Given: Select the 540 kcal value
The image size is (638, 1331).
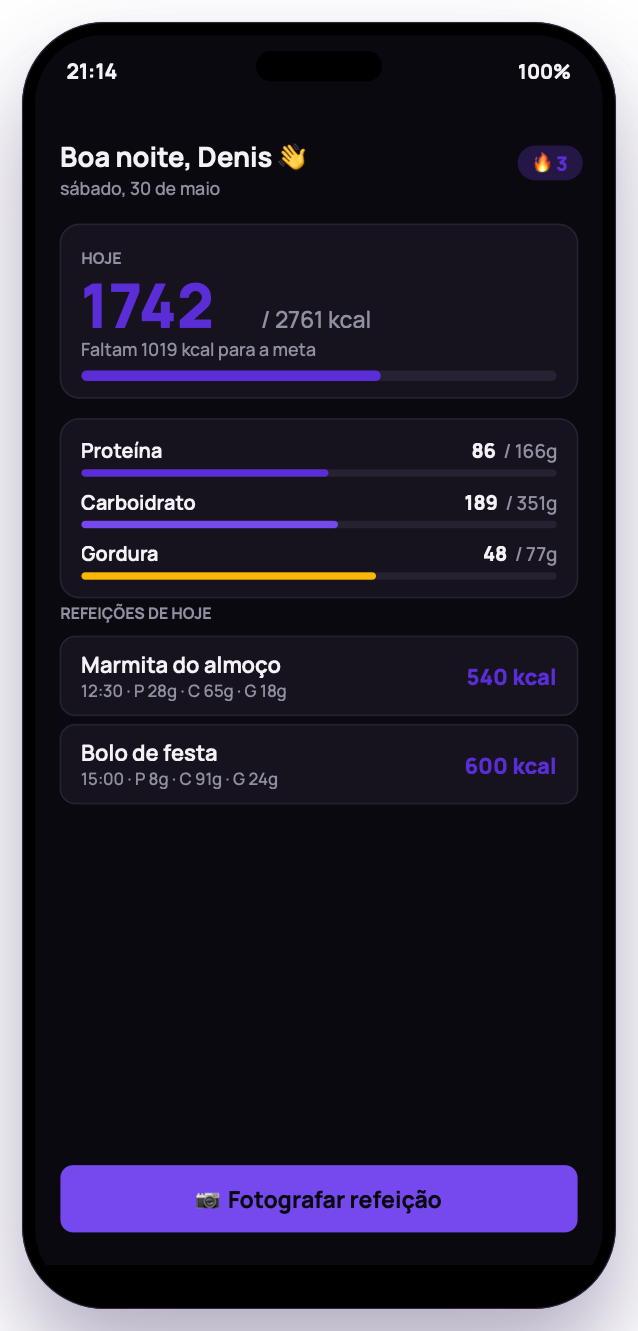Looking at the screenshot, I should [511, 677].
